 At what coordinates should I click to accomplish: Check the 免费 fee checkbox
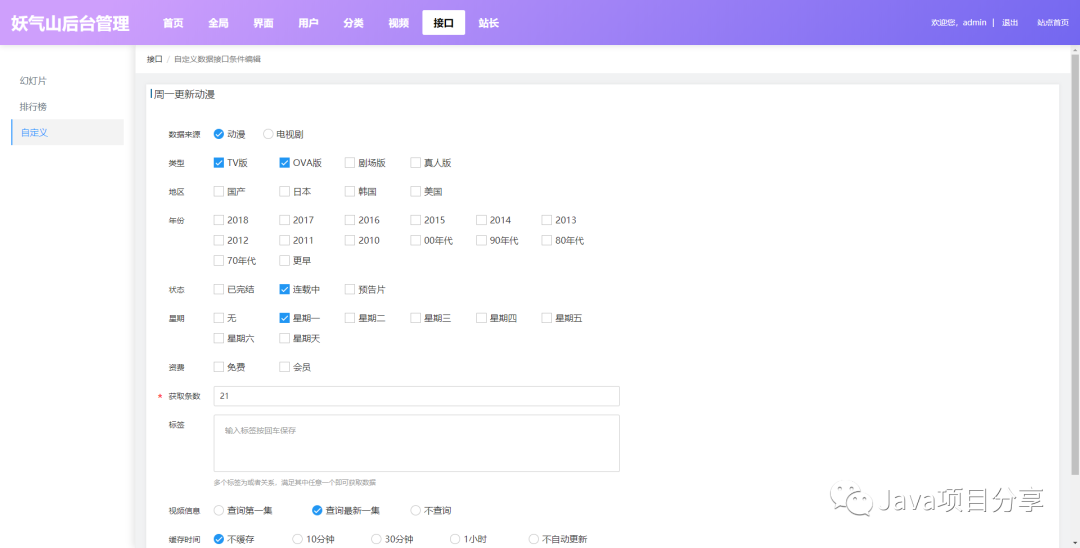[x=219, y=367]
